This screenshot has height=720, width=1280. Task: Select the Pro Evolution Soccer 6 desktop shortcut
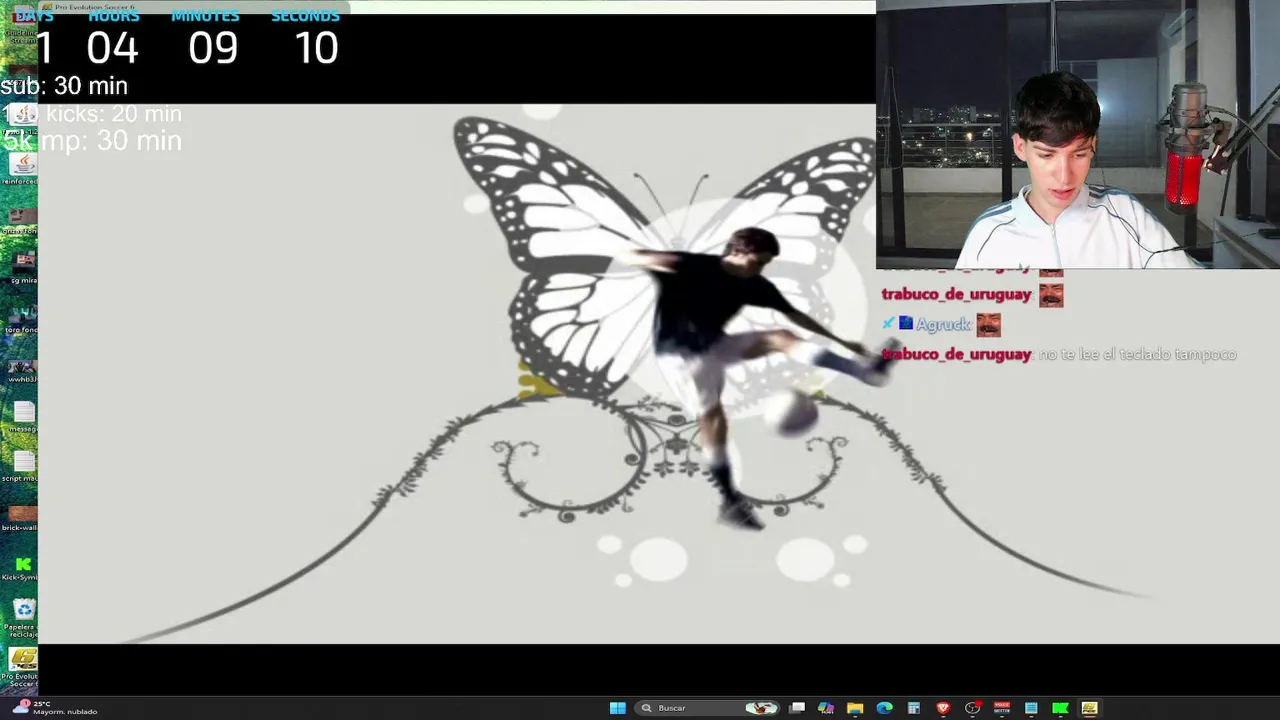pos(22,668)
